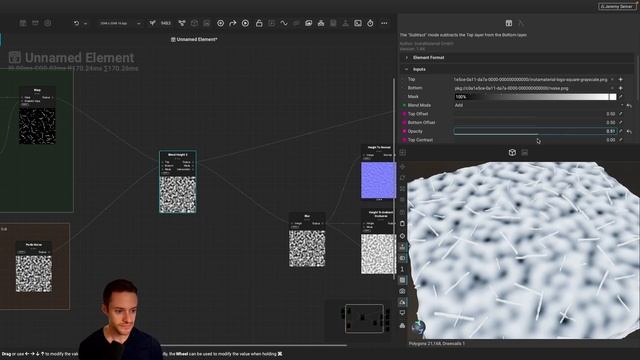Open the 2048 resolution dropdown in toolbar
This screenshot has width=640, height=360.
click(x=120, y=23)
